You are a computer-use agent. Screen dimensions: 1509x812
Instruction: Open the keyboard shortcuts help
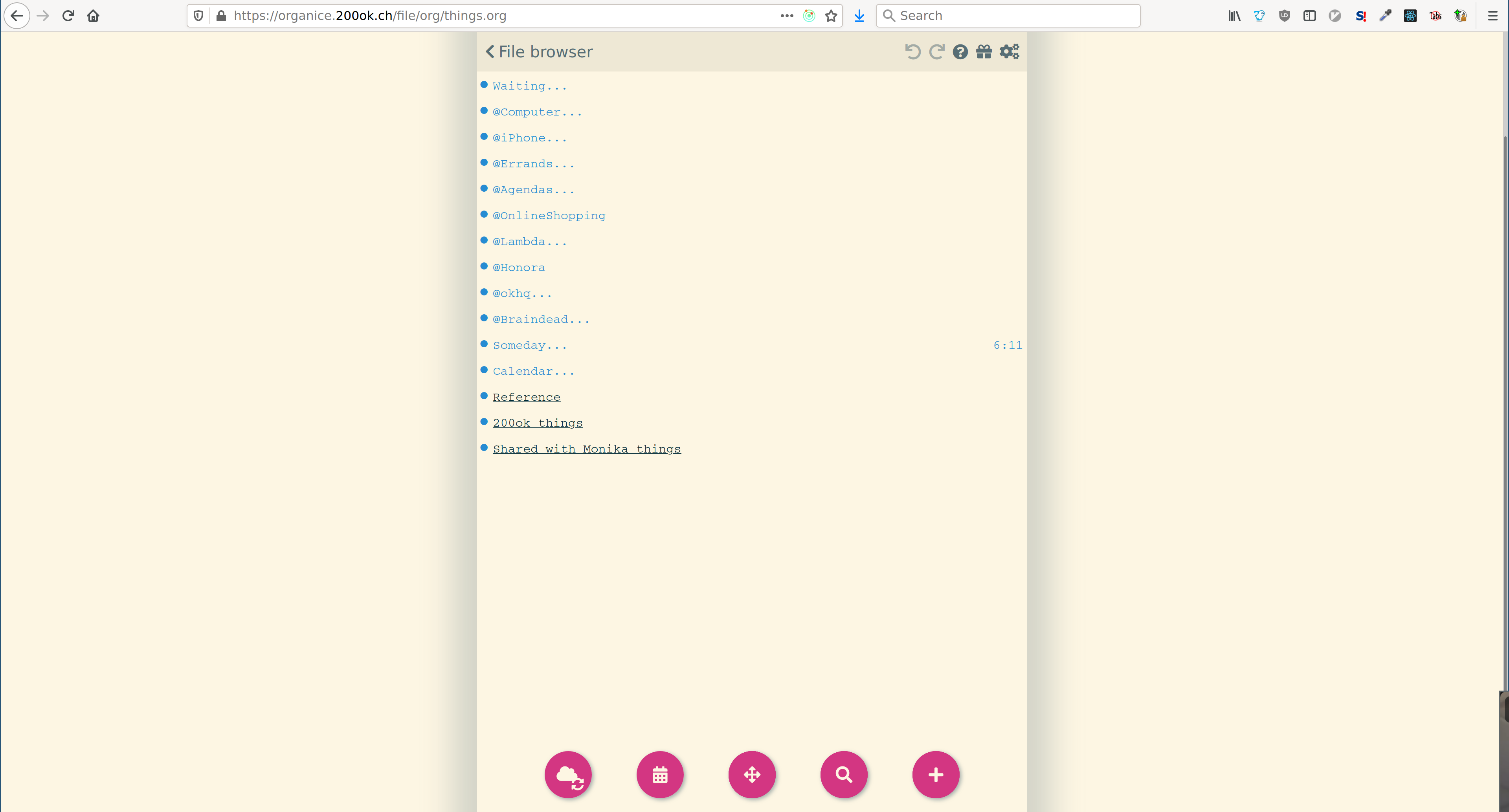point(960,51)
